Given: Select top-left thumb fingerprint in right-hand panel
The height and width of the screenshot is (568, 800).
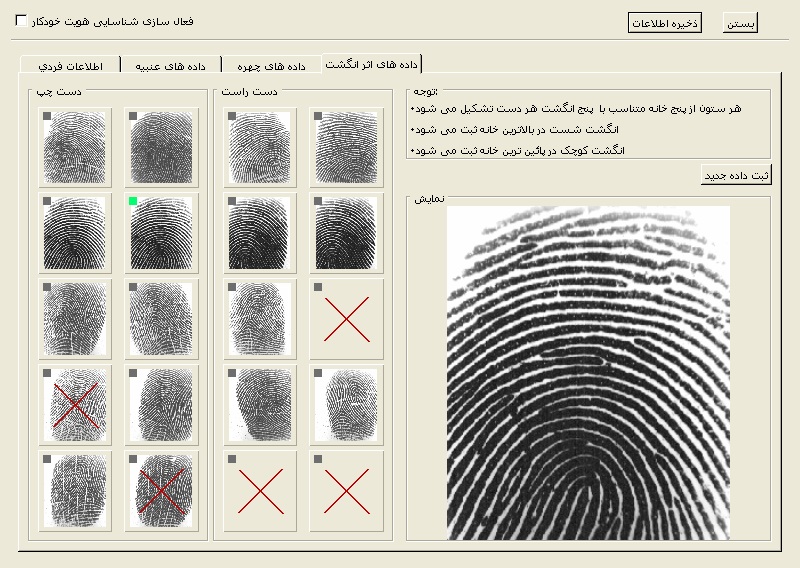Looking at the screenshot, I should [x=260, y=147].
